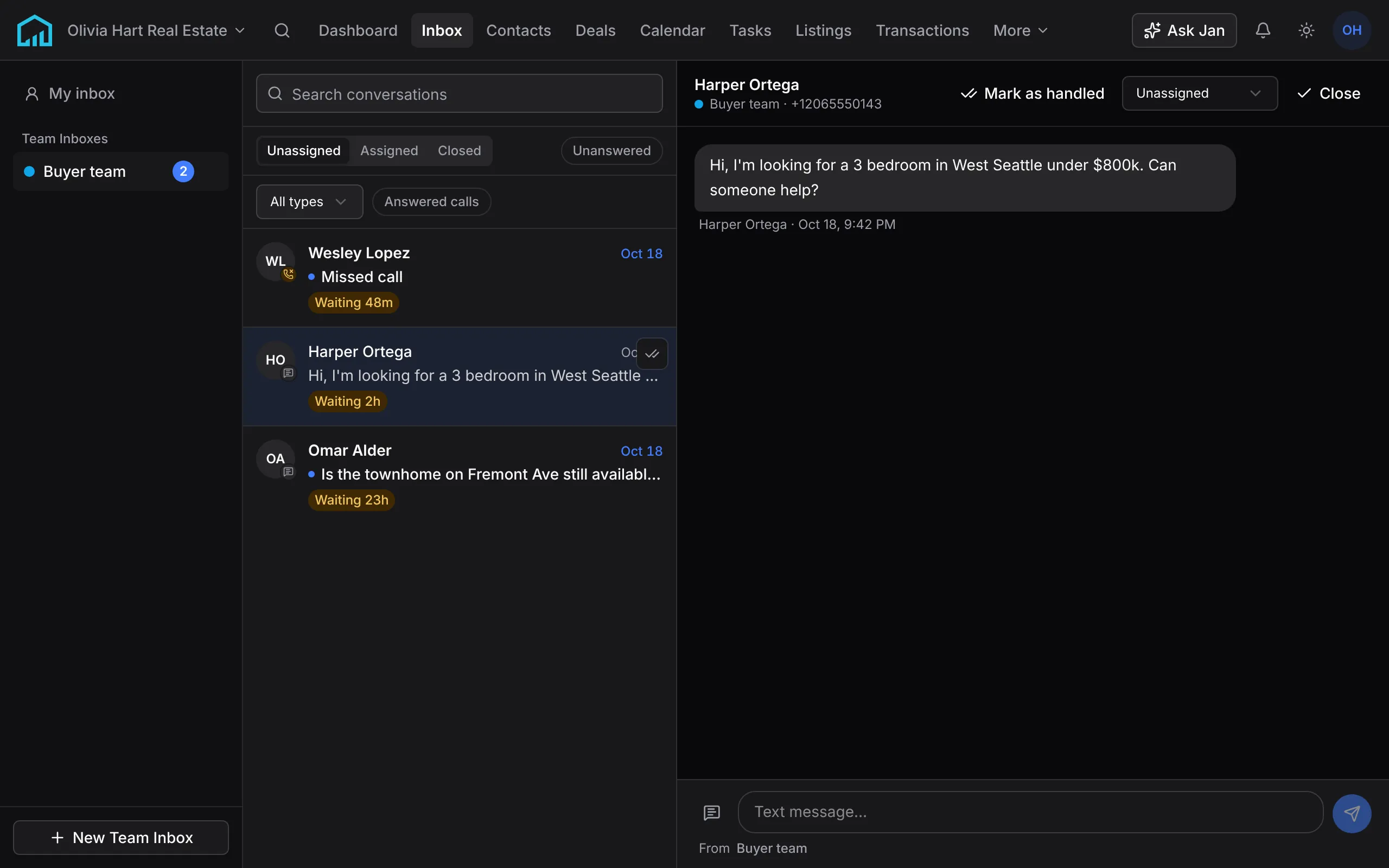Switch to Assigned conversations filter
Screen dimensions: 1389x868
[x=389, y=150]
